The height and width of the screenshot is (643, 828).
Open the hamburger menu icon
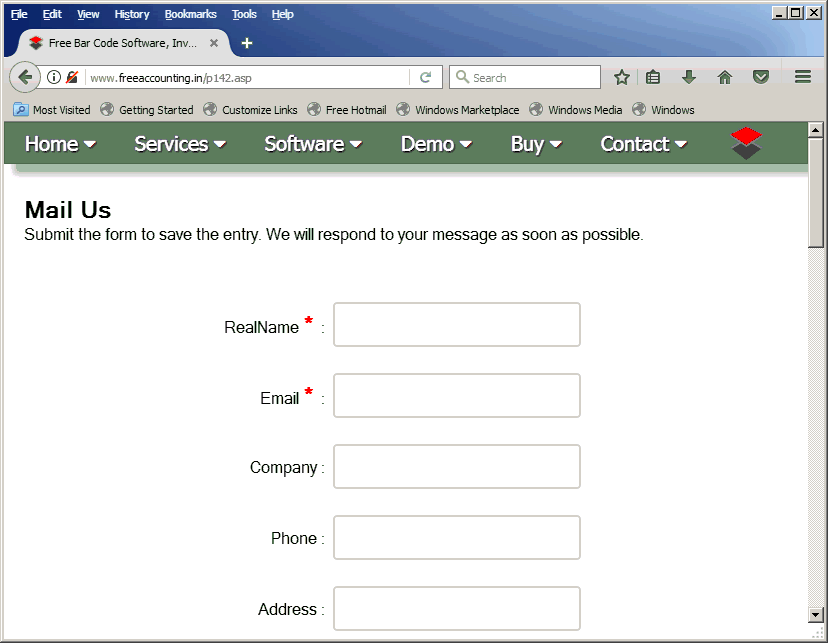(x=802, y=77)
